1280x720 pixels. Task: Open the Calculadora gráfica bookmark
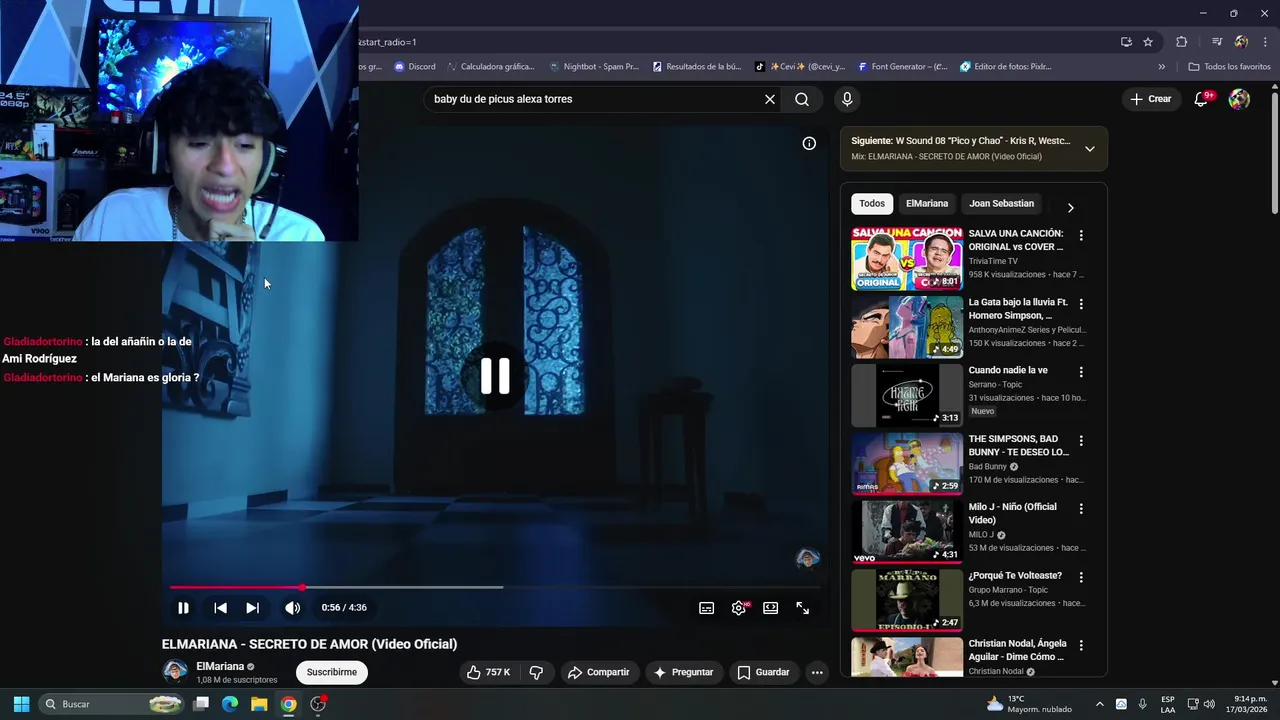tap(490, 67)
